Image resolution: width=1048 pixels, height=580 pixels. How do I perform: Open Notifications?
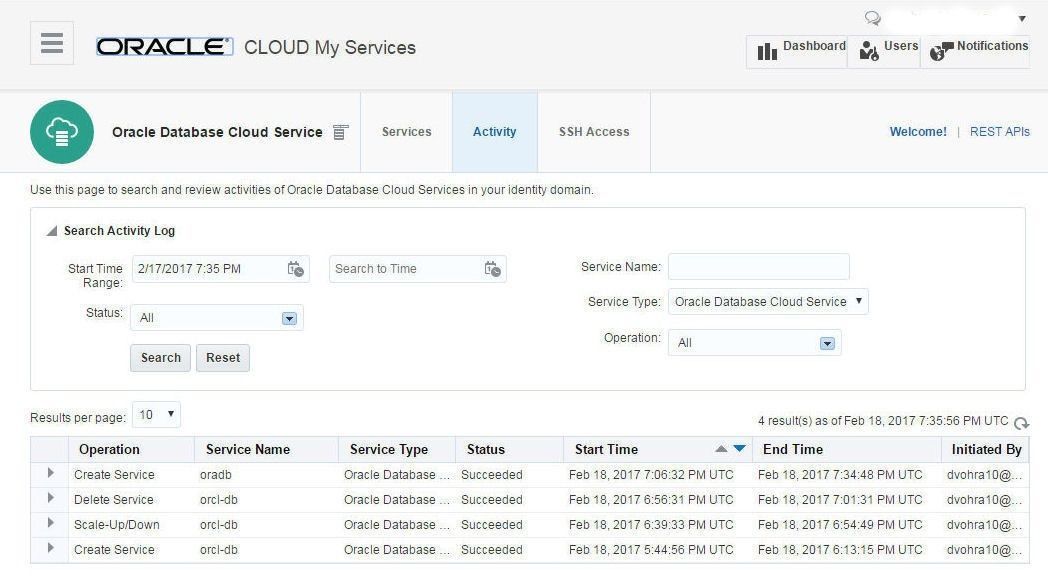976,51
